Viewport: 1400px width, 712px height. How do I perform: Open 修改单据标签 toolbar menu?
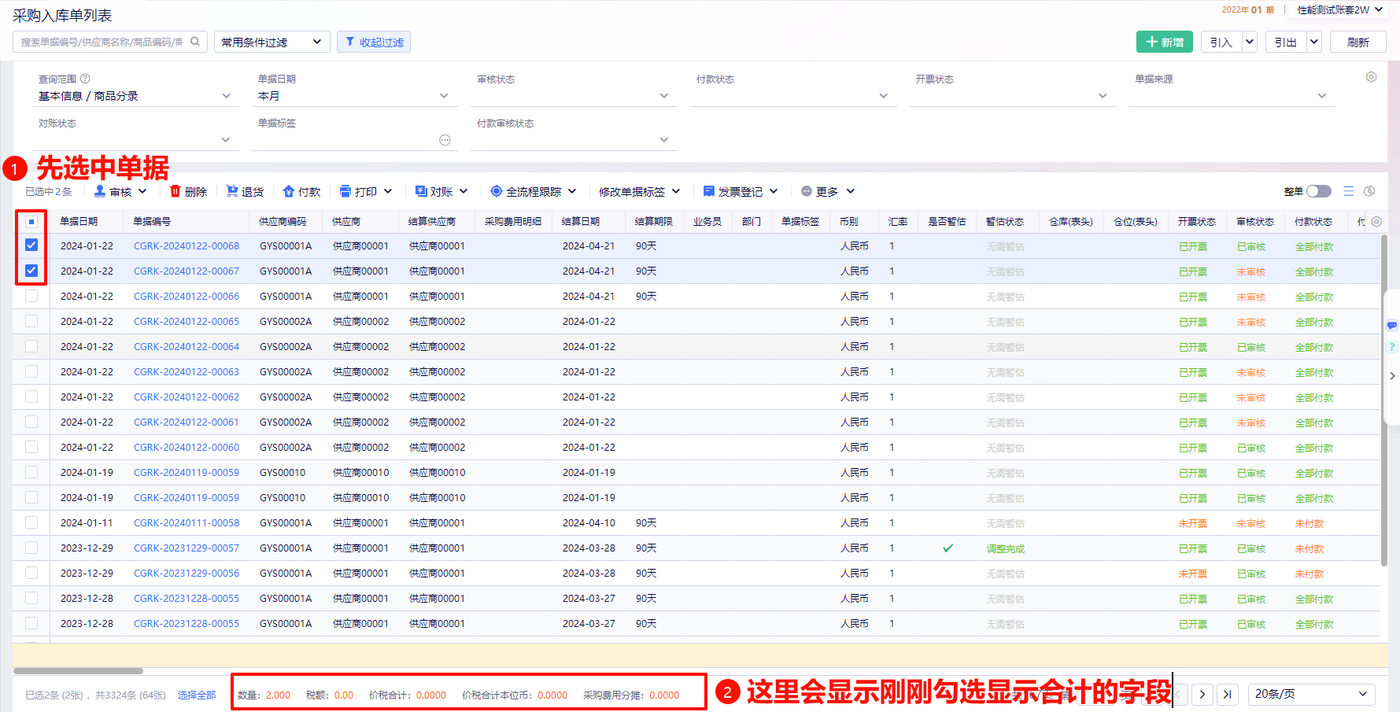pos(639,191)
